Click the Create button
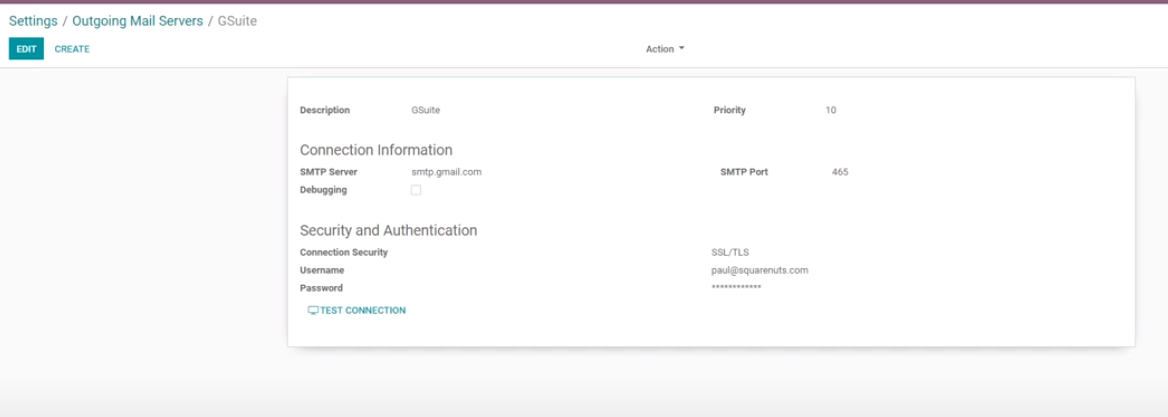The height and width of the screenshot is (417, 1168). pos(72,49)
